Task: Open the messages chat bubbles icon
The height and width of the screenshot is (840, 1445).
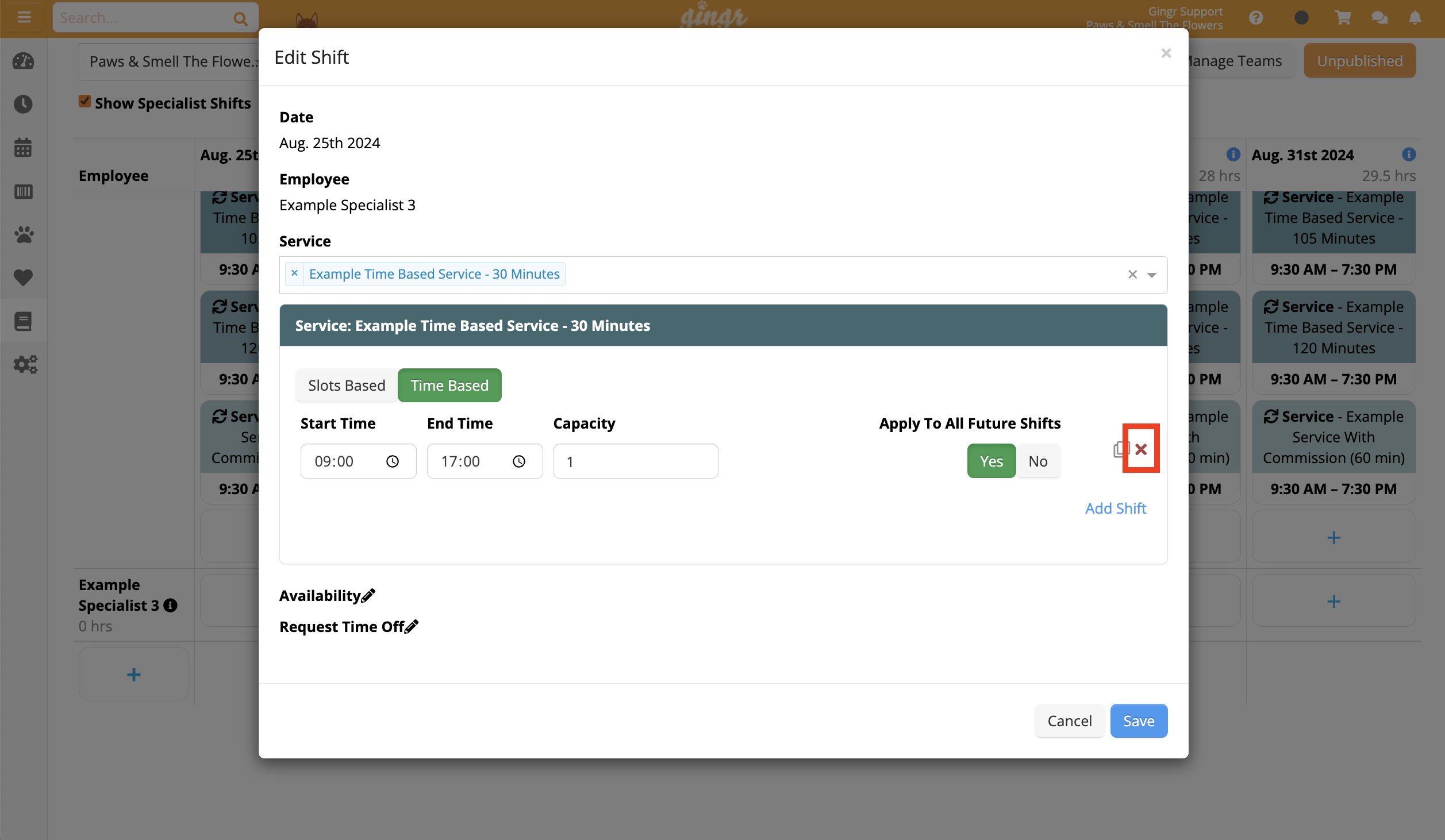Action: coord(1378,17)
